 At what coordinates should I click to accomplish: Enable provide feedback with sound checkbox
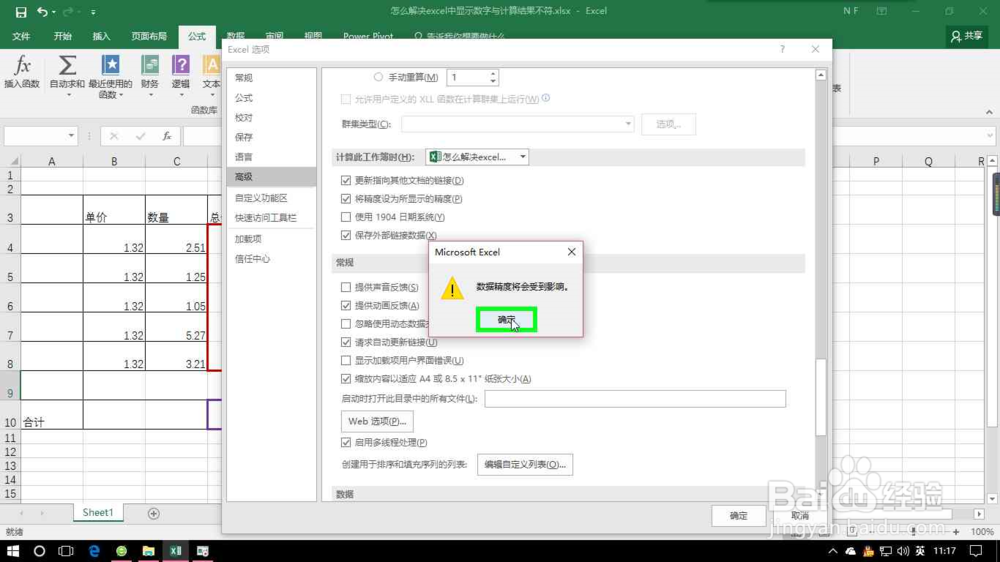tap(346, 288)
